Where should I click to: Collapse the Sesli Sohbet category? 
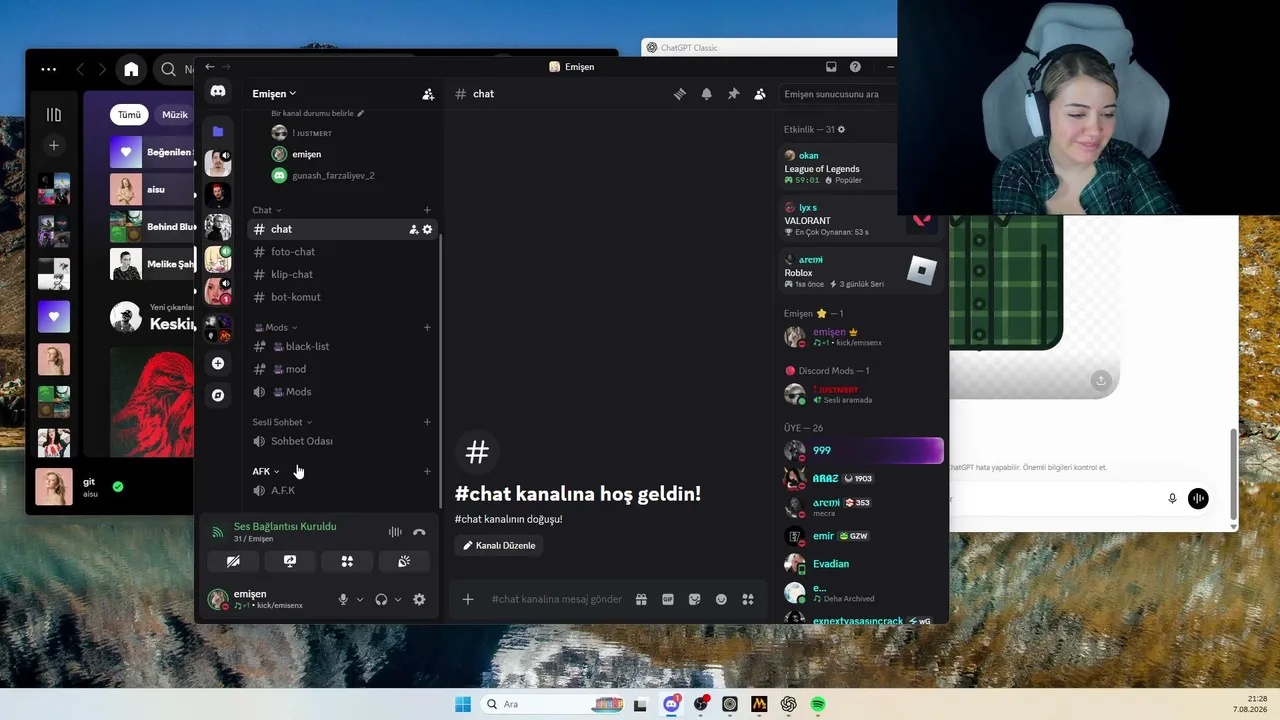tap(282, 422)
